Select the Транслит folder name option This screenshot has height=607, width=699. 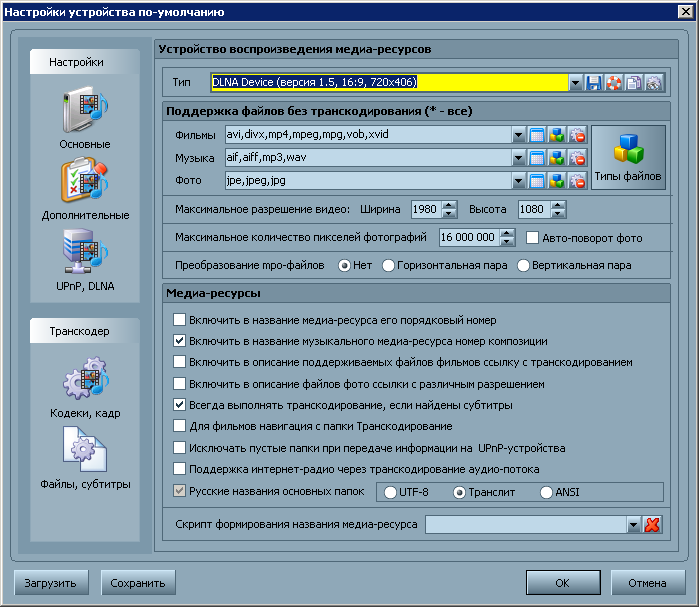pyautogui.click(x=459, y=492)
